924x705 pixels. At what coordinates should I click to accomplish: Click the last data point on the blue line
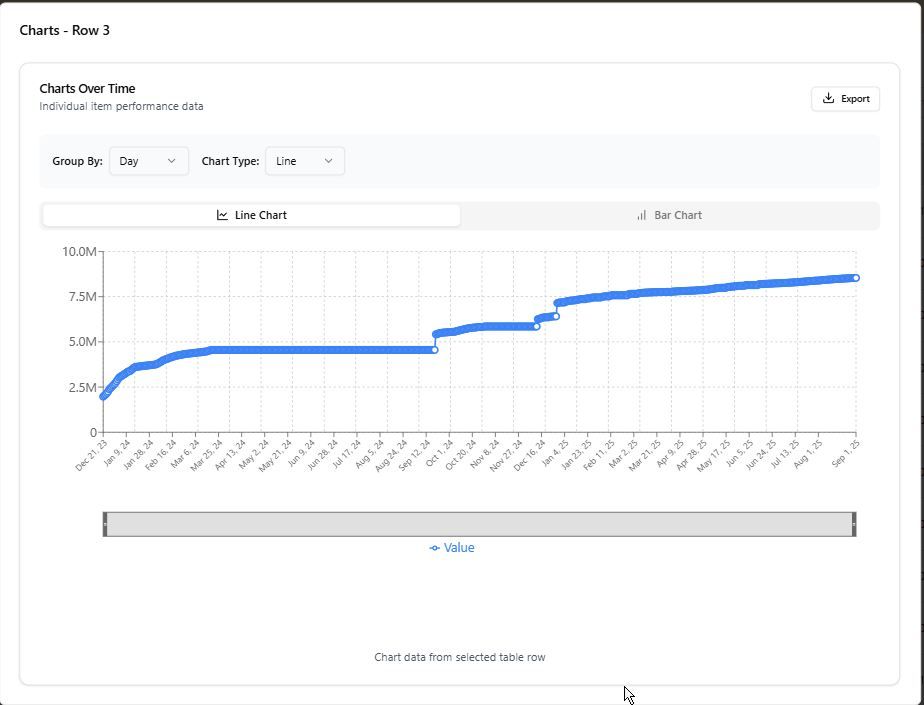point(855,277)
